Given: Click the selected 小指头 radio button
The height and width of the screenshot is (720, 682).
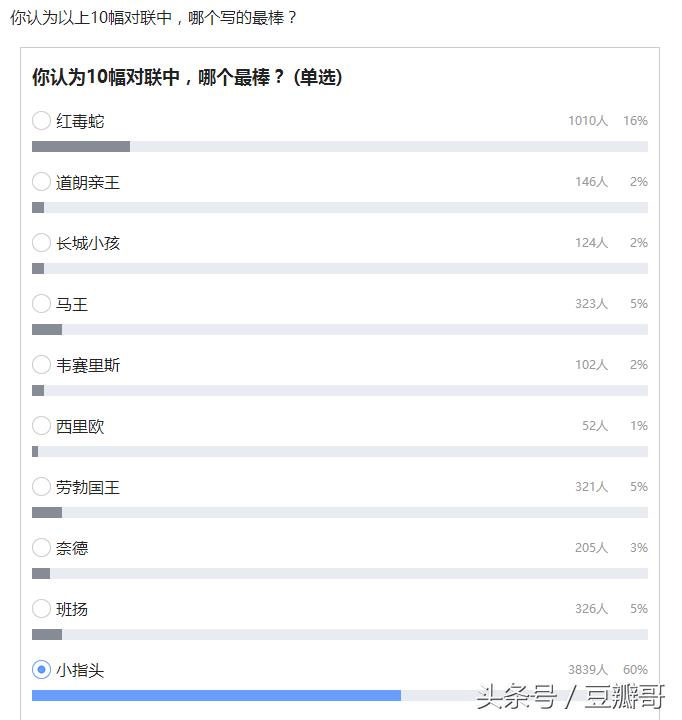Looking at the screenshot, I should [41, 669].
